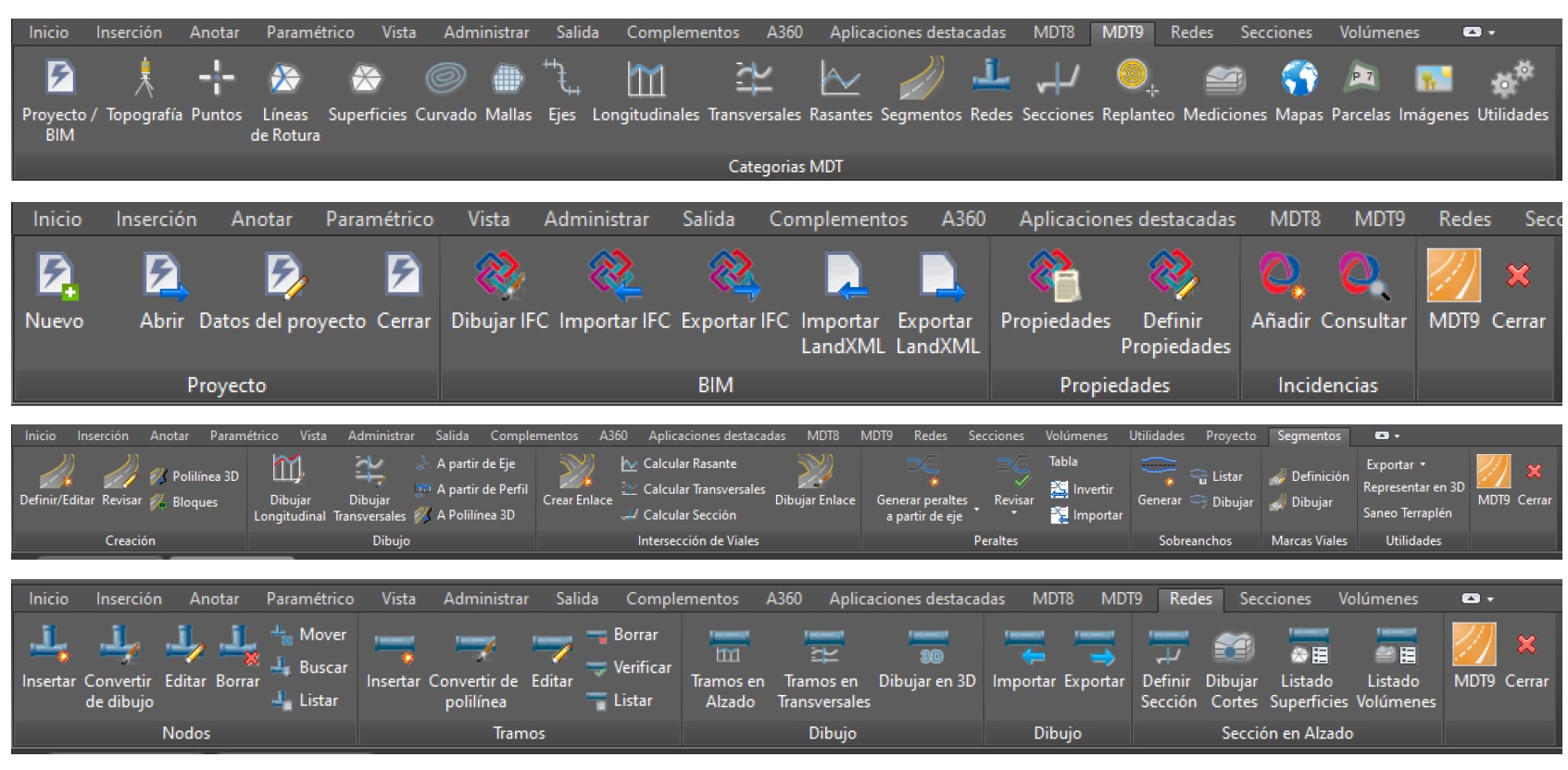Click Representar en 3D button

pos(1412,487)
